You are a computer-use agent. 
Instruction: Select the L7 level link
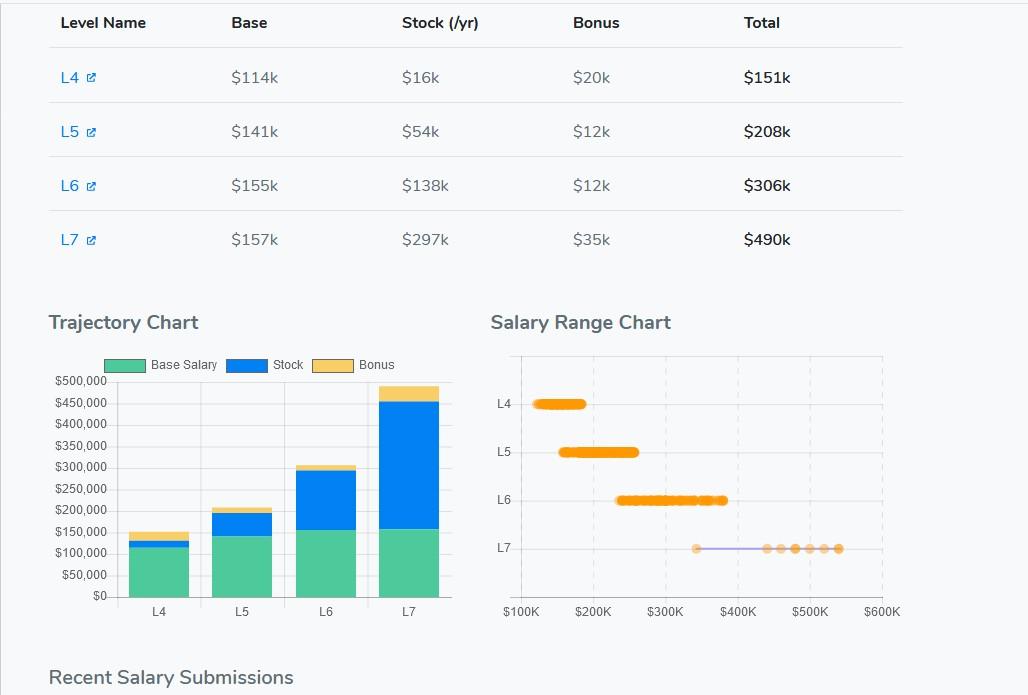(69, 240)
